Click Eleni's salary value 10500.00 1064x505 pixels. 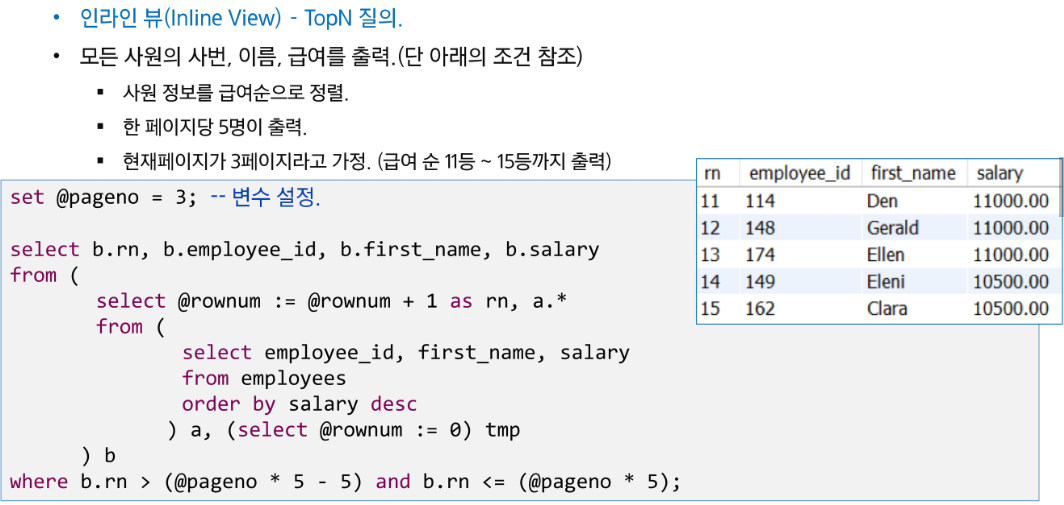click(x=1011, y=282)
